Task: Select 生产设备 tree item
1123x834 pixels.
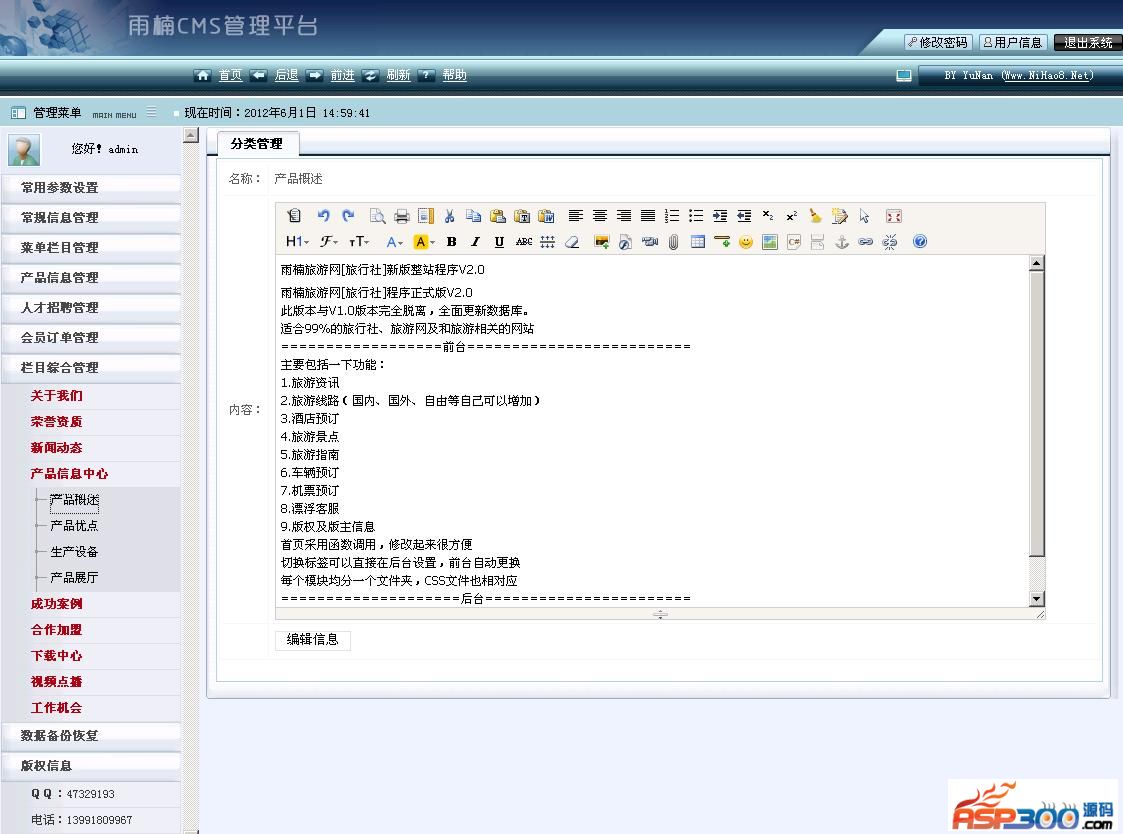Action: [74, 551]
